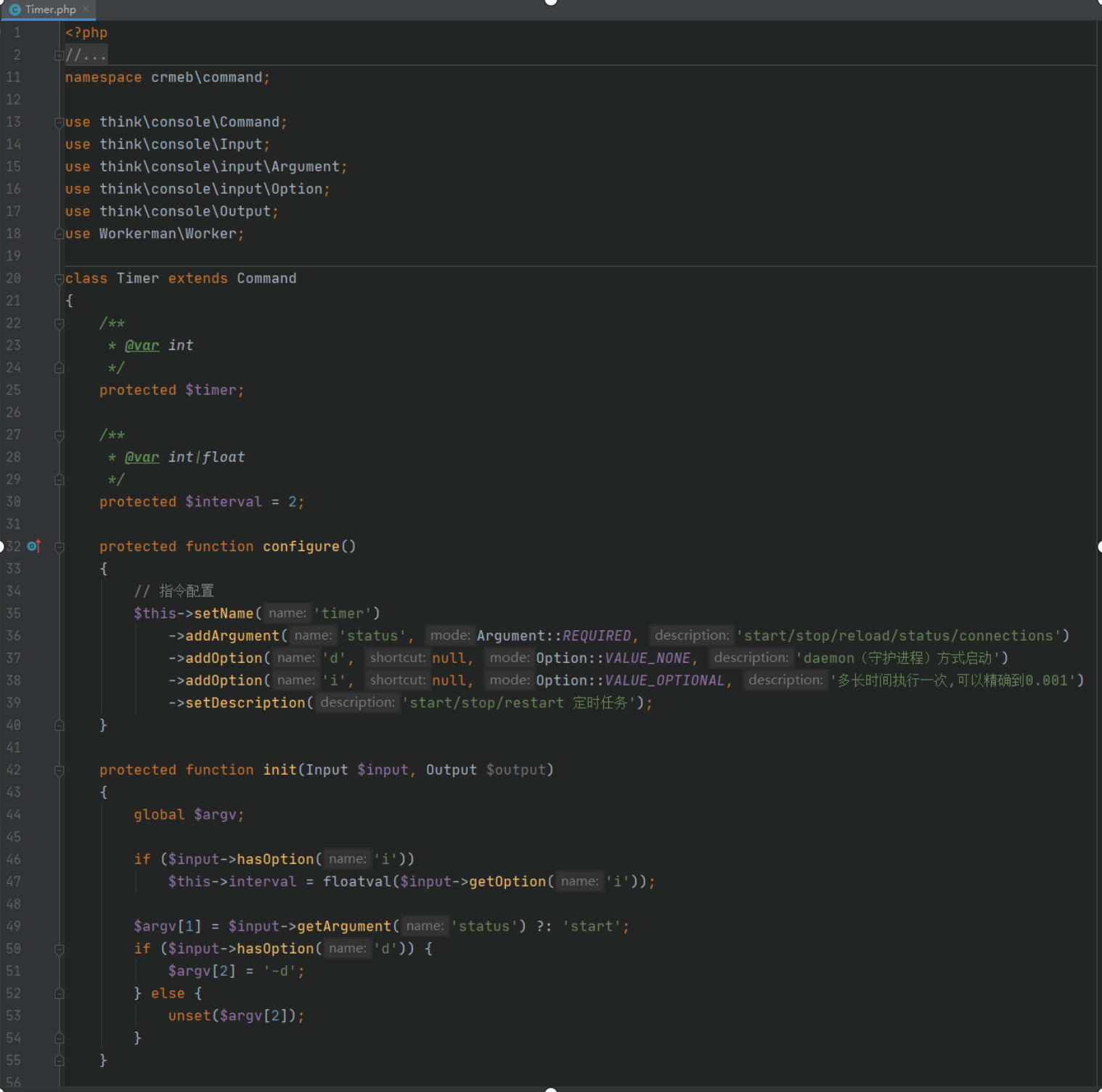Collapse the Timer class body fold marker
This screenshot has width=1102, height=1092.
(x=60, y=278)
